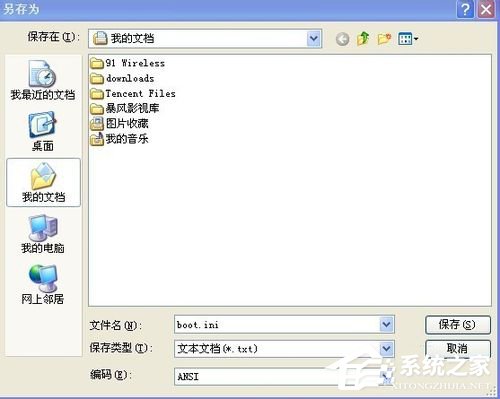The image size is (500, 399).
Task: Click the Save (保存) button
Action: pyautogui.click(x=458, y=325)
